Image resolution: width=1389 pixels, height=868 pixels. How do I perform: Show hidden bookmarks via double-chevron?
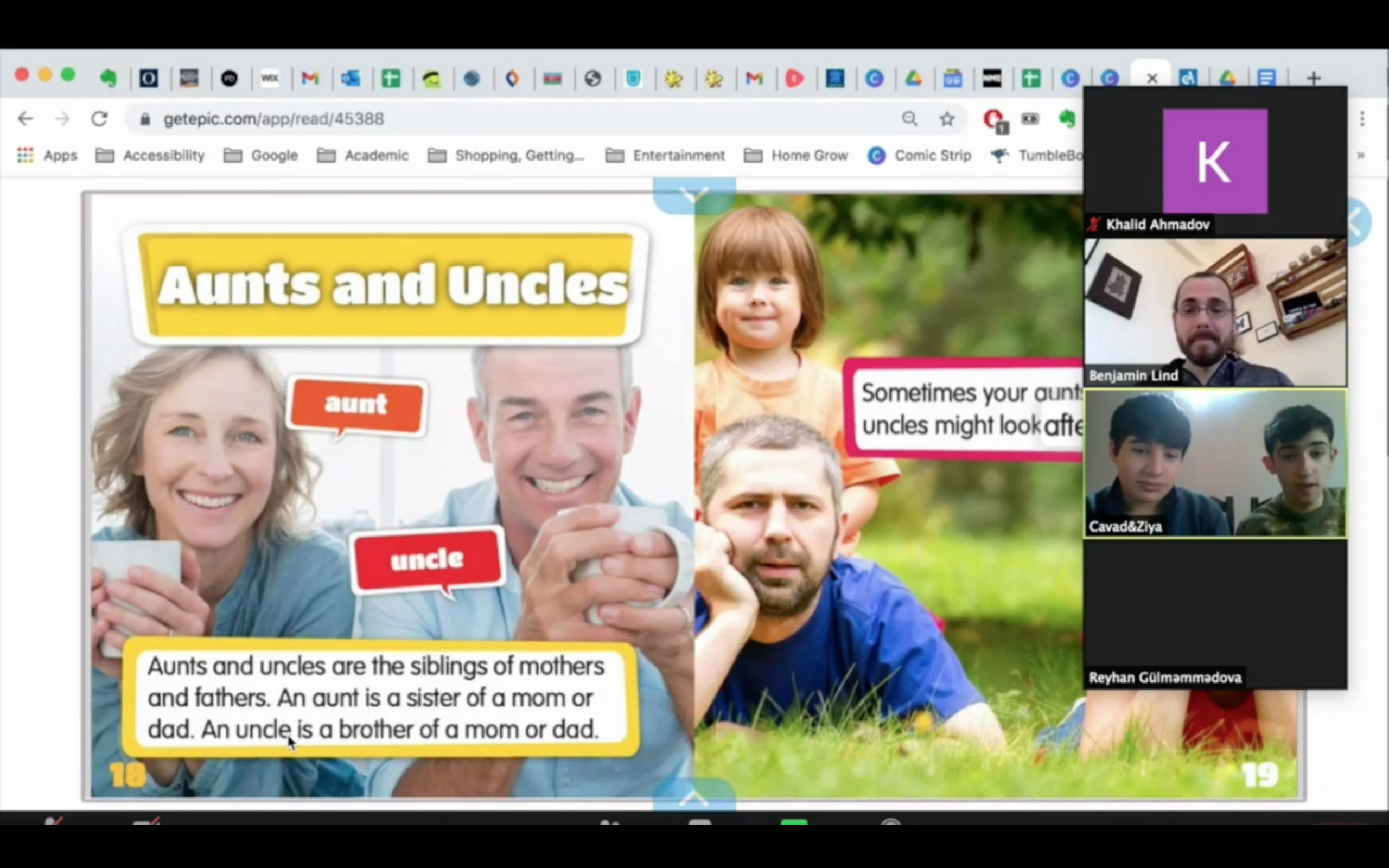[1360, 155]
